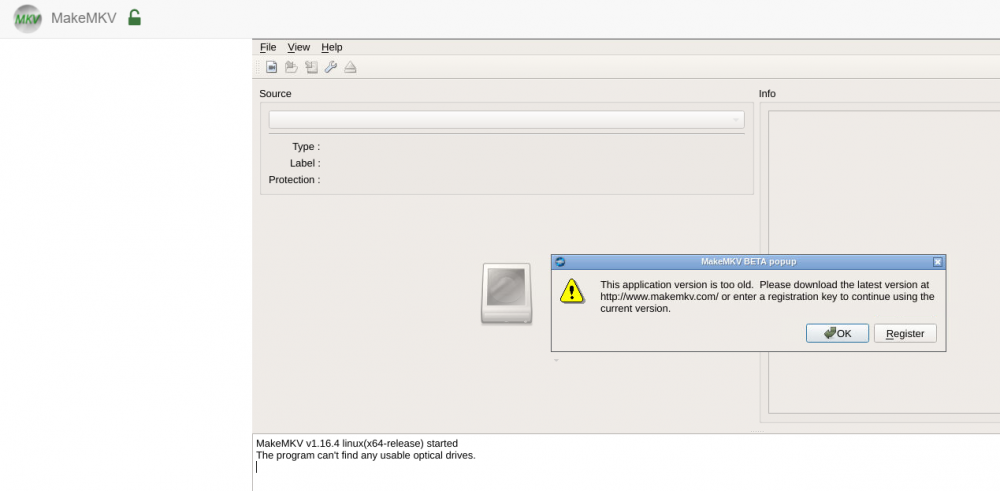The height and width of the screenshot is (491, 1000).
Task: Click the yellow warning triangle icon
Action: (572, 291)
